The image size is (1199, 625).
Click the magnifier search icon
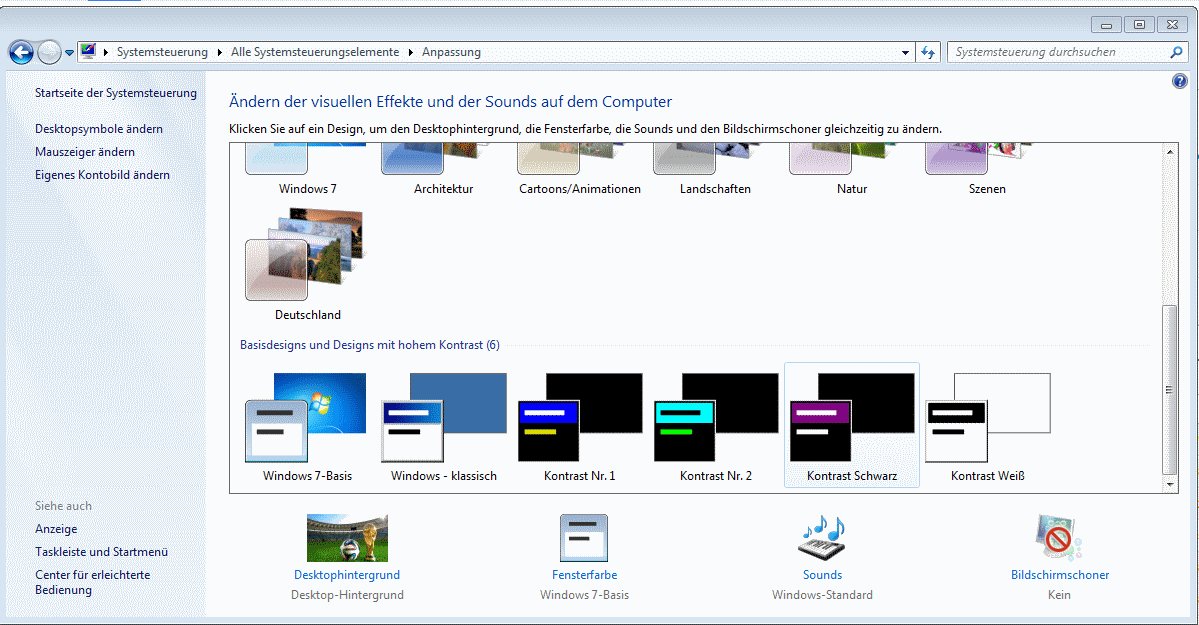[1176, 52]
